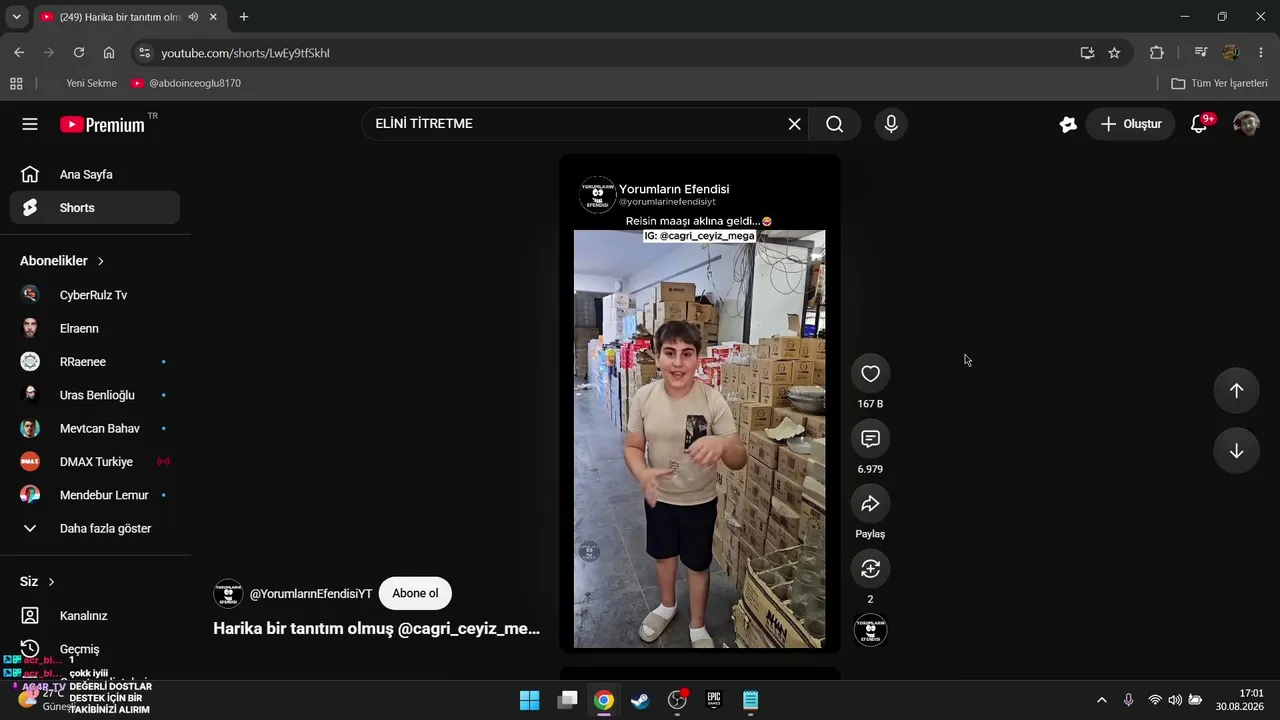The image size is (1280, 720).
Task: Expand Daha fazla göster subscriptions list
Action: click(x=95, y=528)
